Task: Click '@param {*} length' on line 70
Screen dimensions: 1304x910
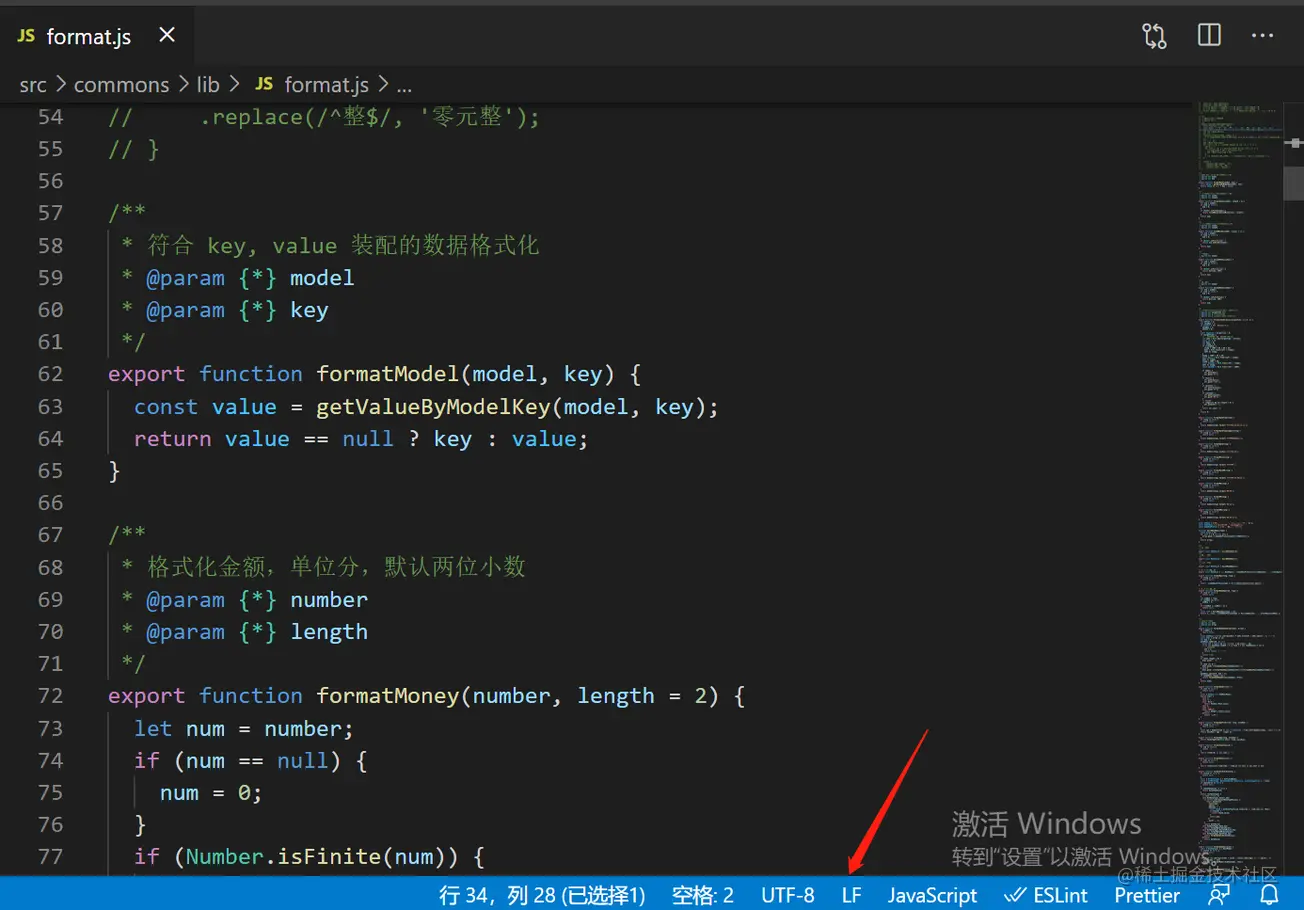Action: pyautogui.click(x=257, y=632)
